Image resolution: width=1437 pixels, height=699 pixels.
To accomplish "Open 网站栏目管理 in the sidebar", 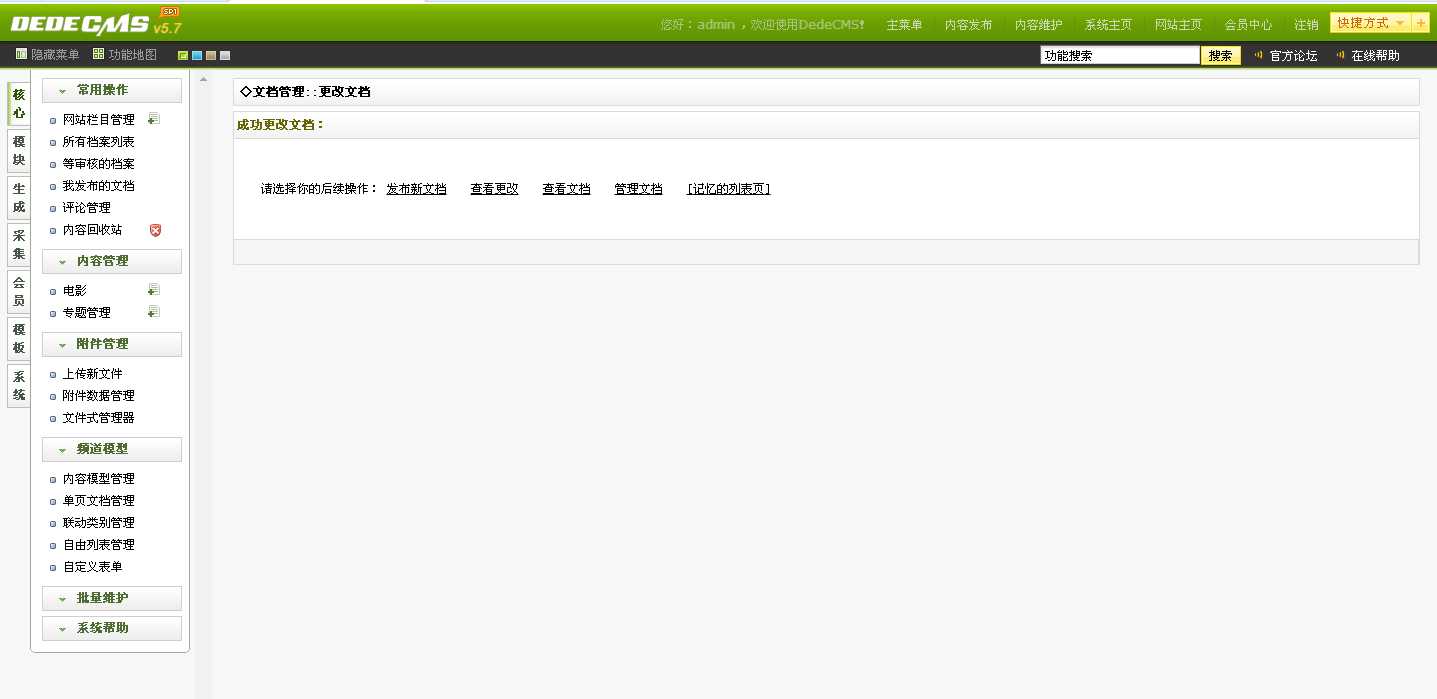I will (98, 120).
